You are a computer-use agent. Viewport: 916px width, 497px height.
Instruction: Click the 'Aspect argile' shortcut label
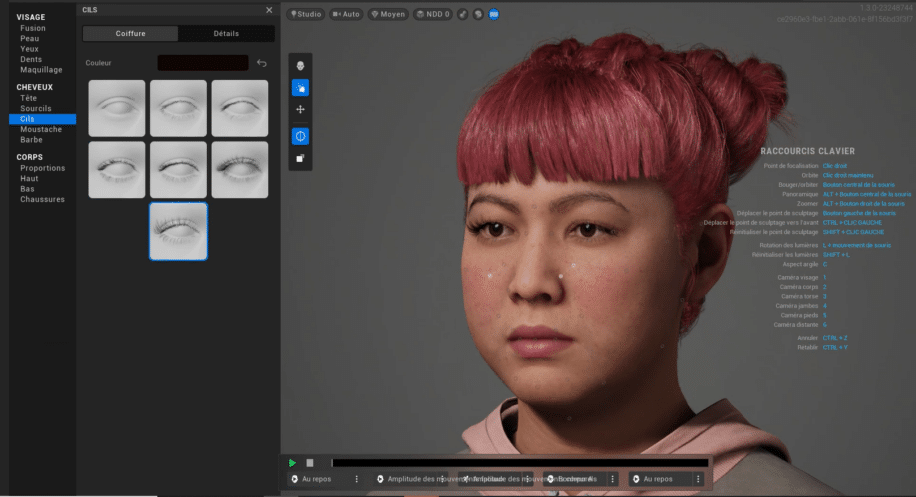coord(801,264)
